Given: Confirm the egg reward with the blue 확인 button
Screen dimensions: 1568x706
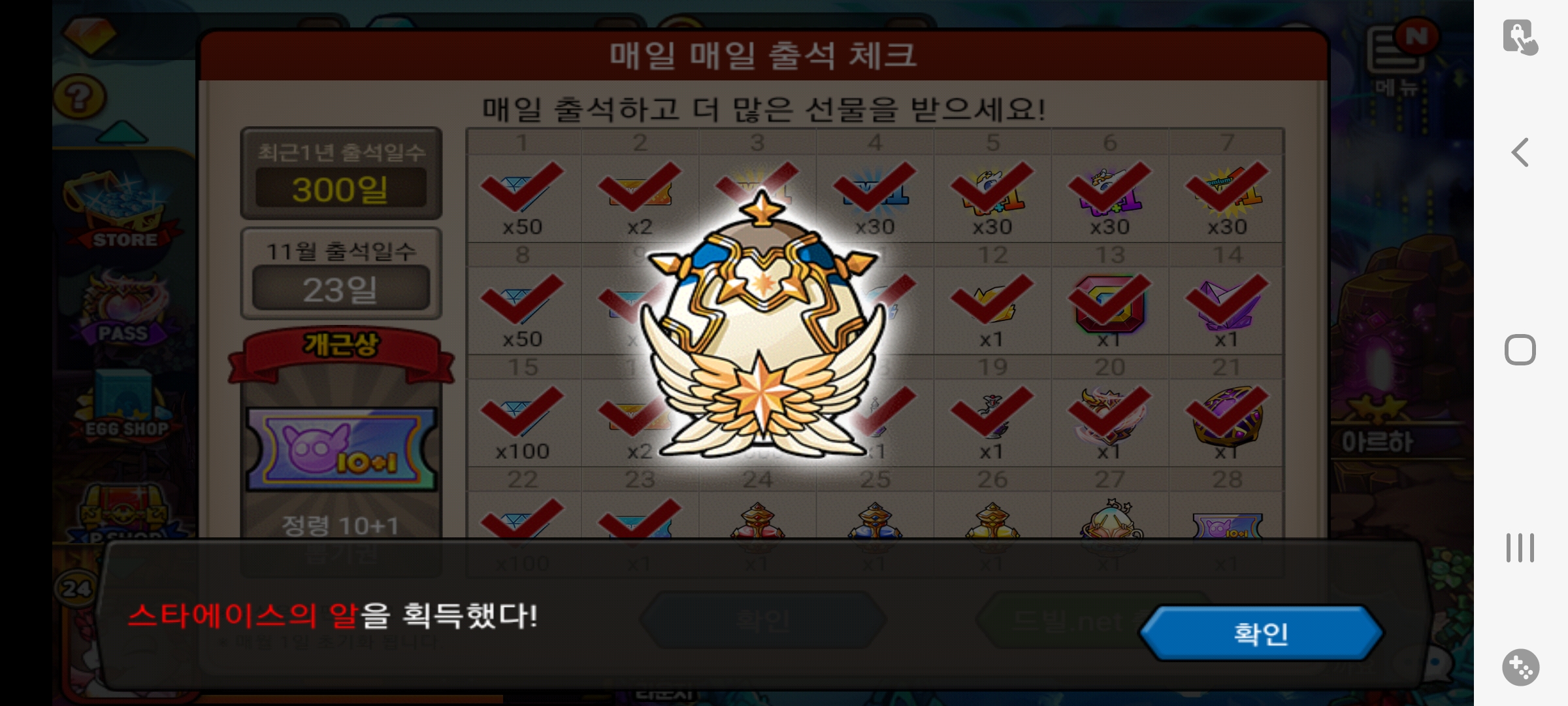Looking at the screenshot, I should (1261, 633).
